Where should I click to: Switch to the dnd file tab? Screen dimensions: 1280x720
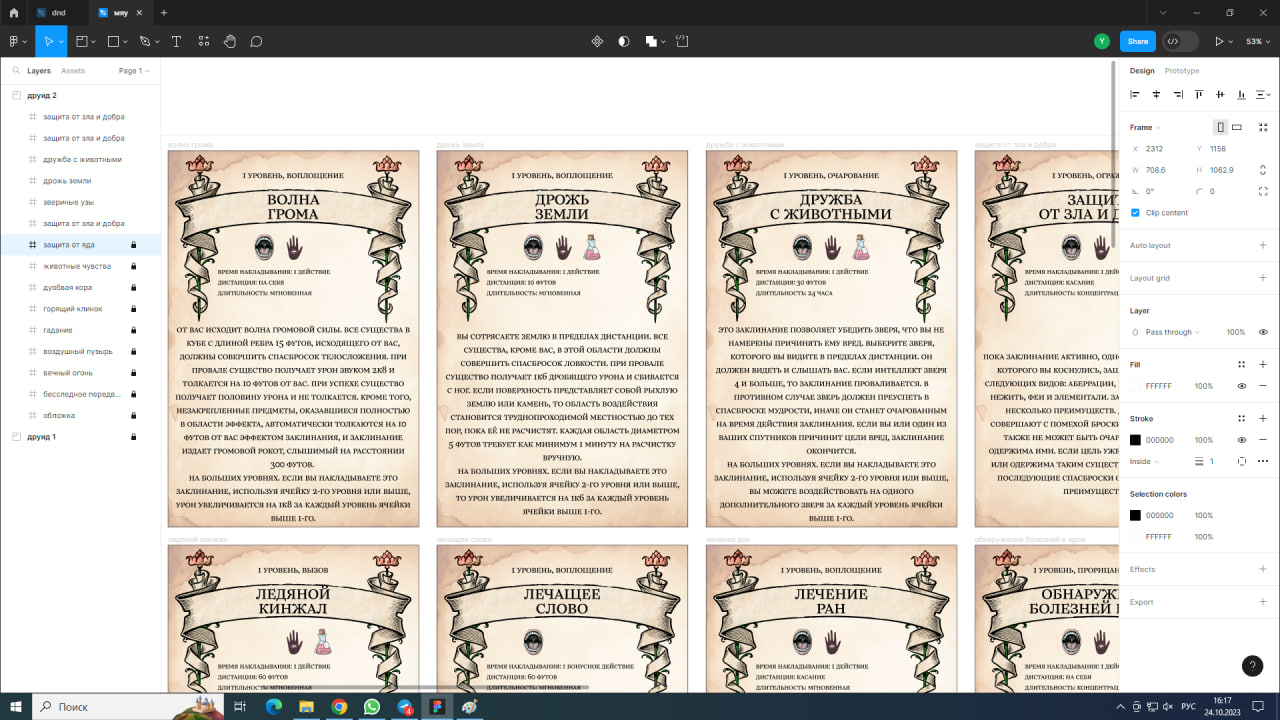click(59, 13)
